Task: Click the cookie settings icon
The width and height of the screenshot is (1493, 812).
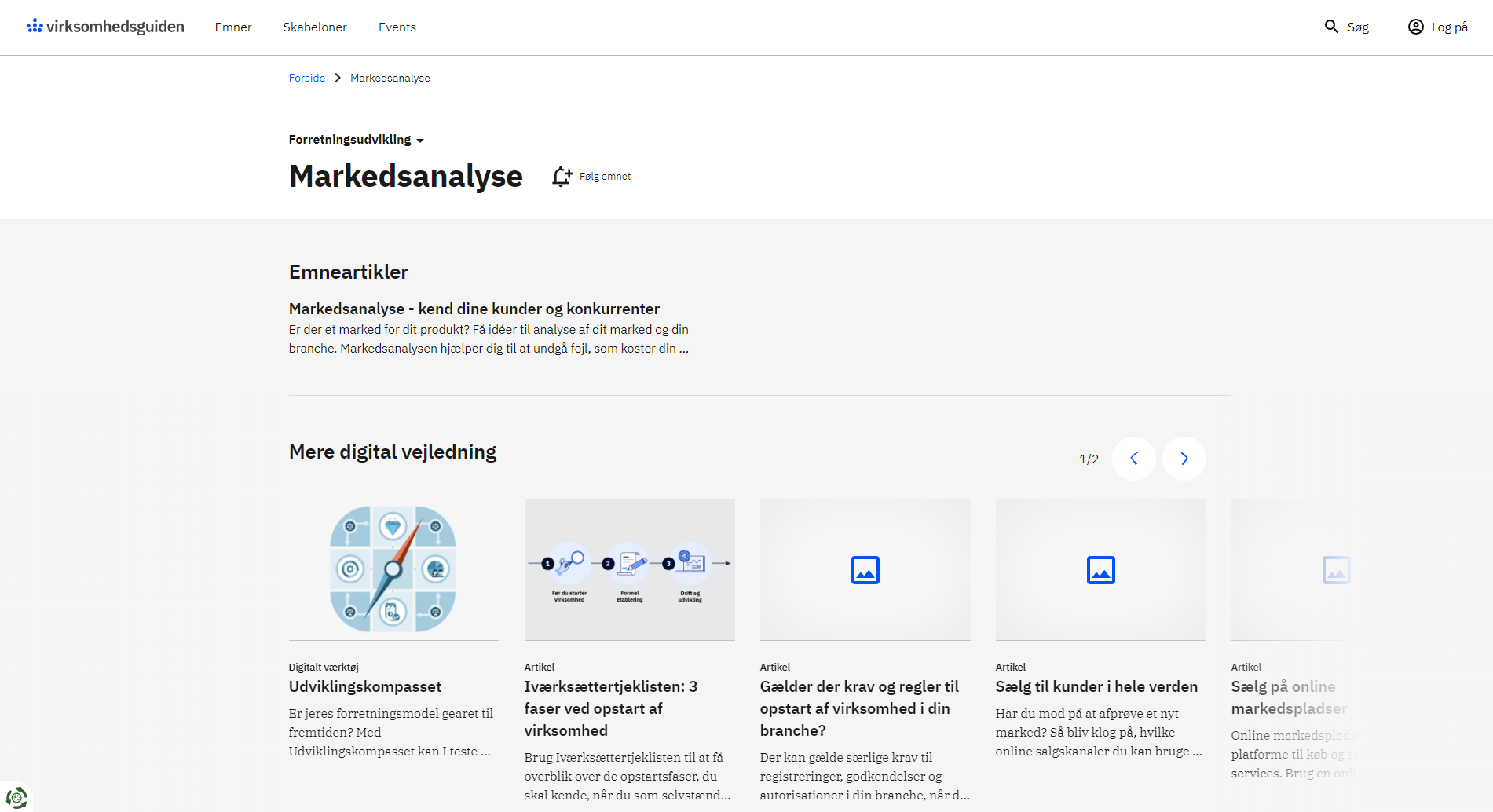Action: click(x=16, y=797)
